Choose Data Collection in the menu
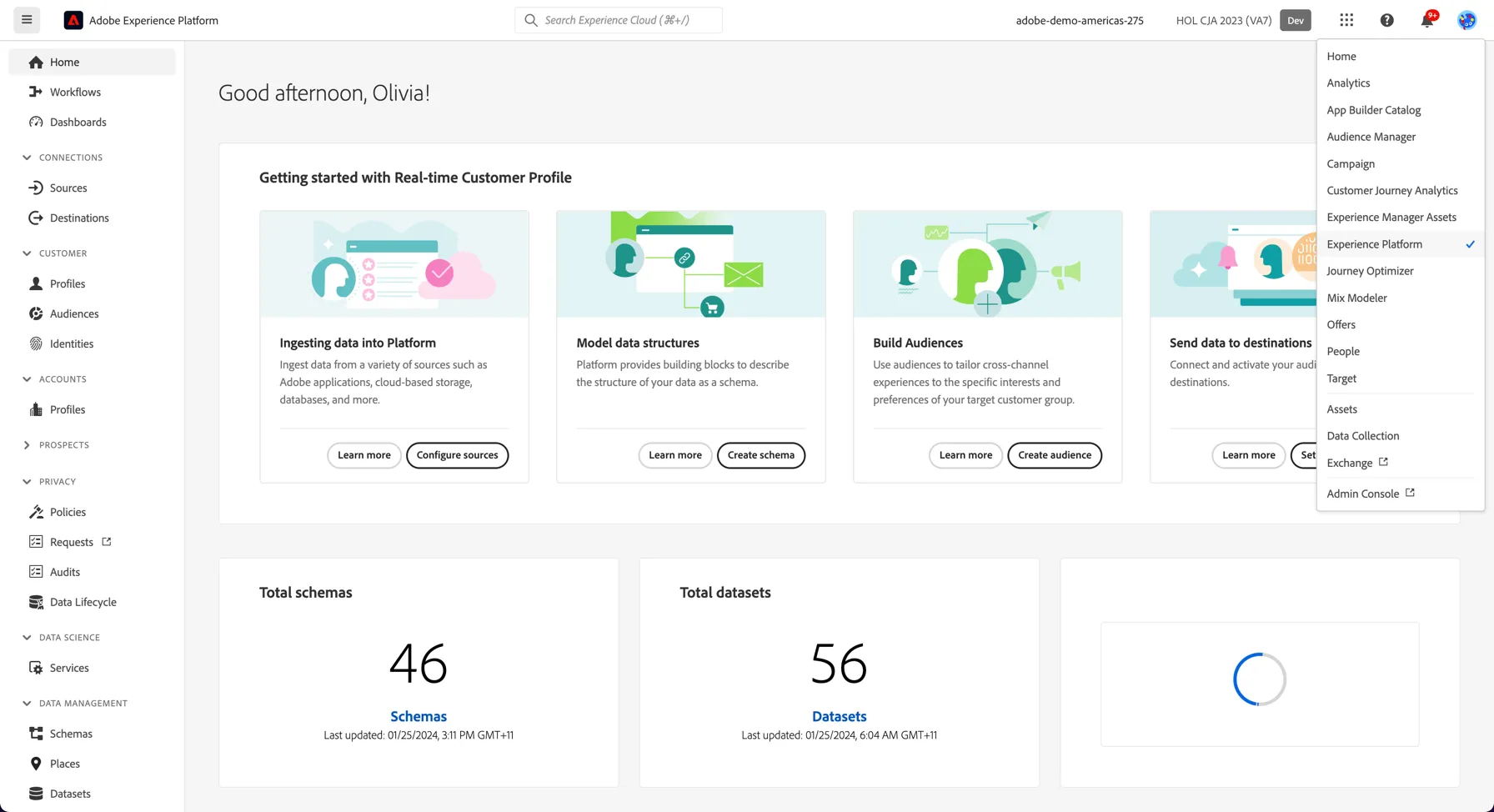The height and width of the screenshot is (812, 1494). pyautogui.click(x=1400, y=435)
